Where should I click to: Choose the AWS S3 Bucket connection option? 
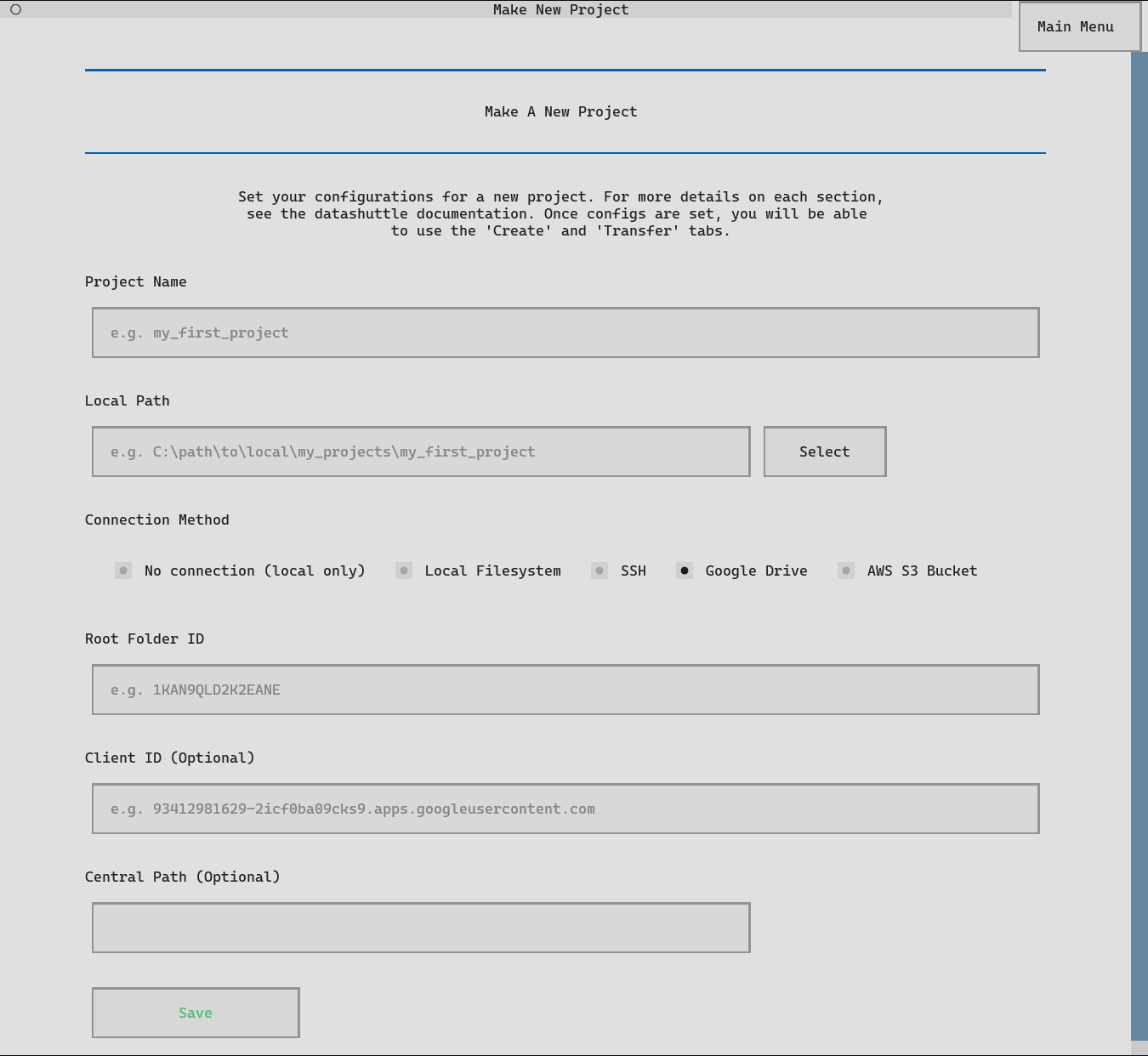(x=846, y=571)
